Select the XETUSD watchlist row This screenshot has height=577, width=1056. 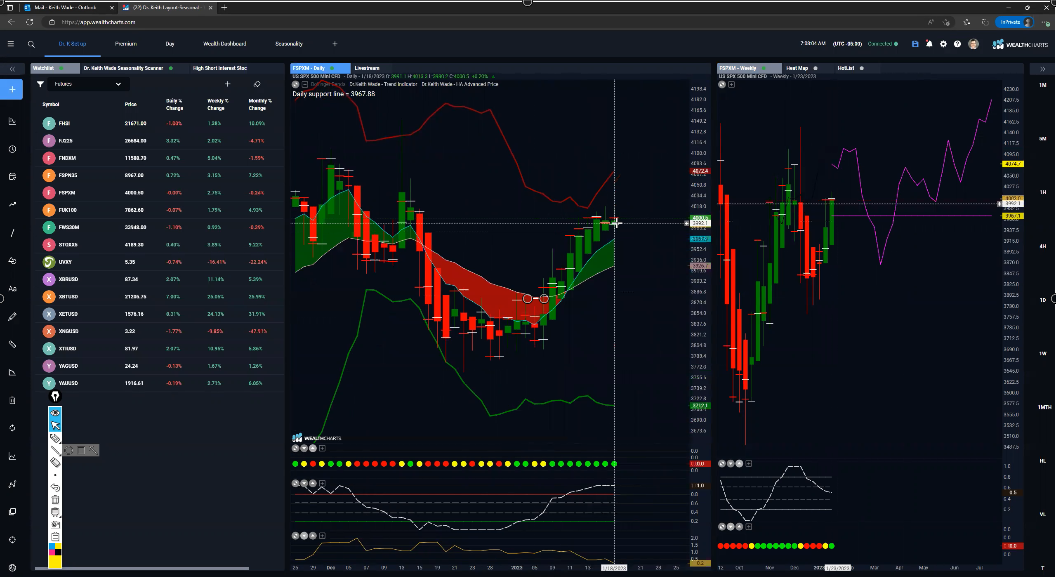point(160,314)
